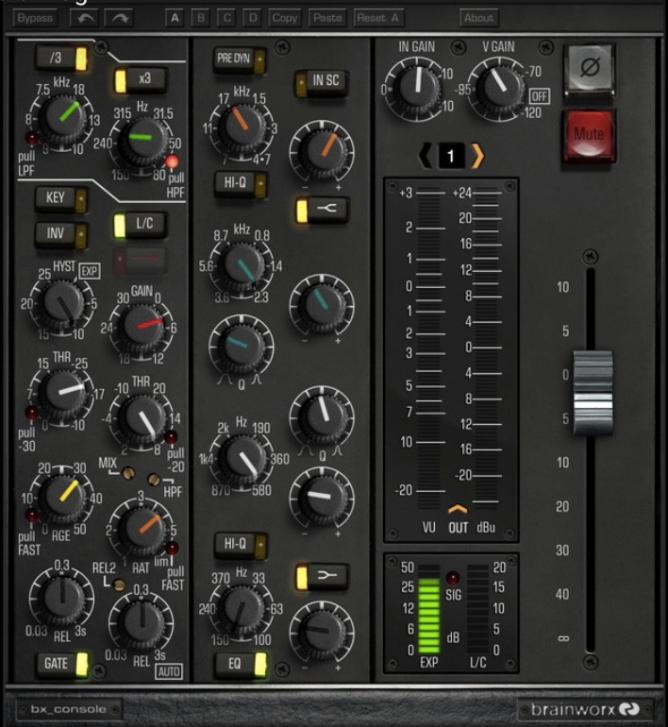
Task: Click the high band orange gain knob
Action: (x=322, y=152)
